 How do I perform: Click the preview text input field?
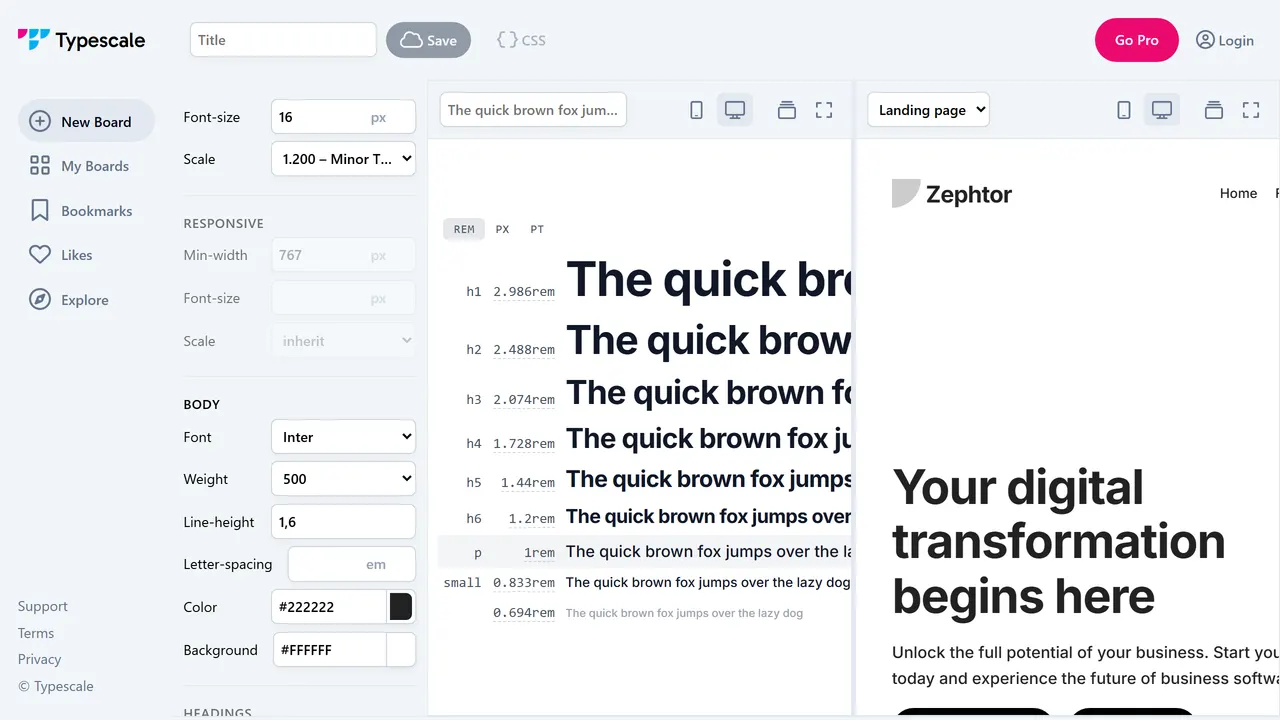tap(533, 110)
